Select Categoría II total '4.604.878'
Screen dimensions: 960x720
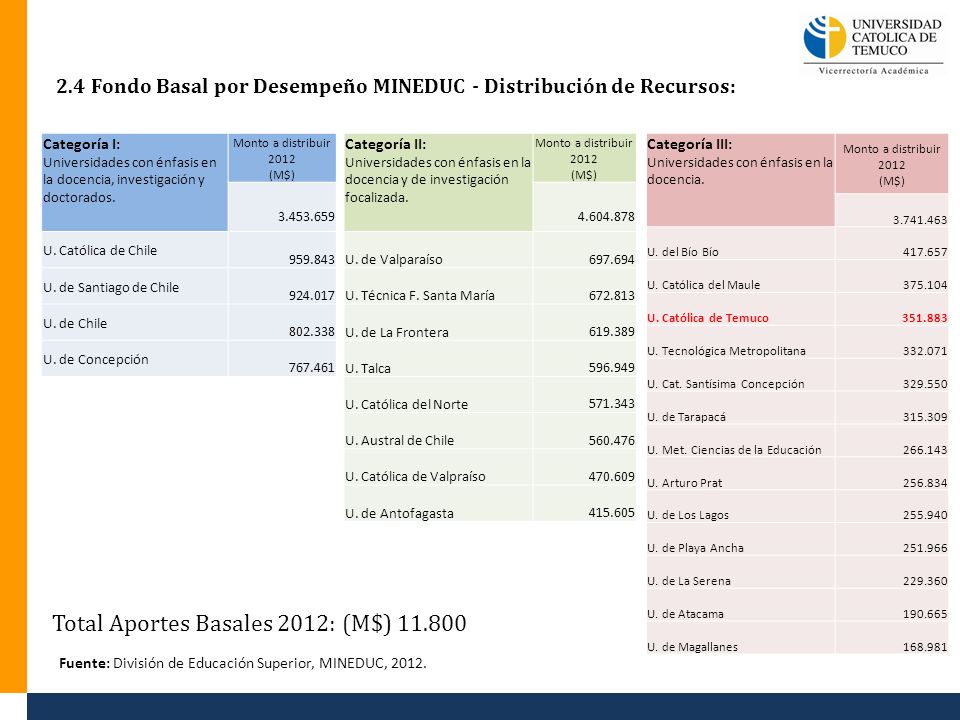606,216
